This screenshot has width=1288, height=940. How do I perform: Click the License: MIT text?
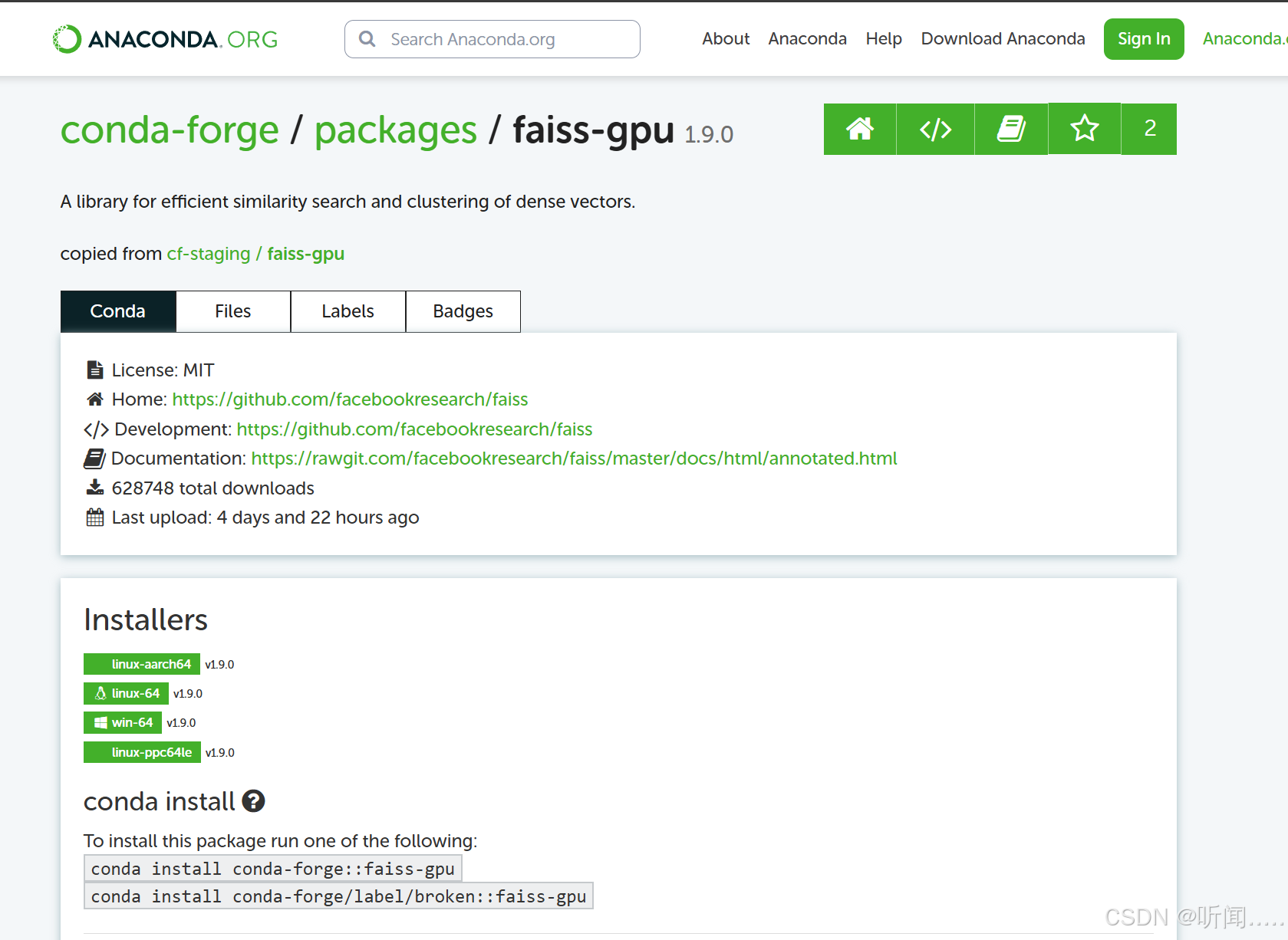[x=163, y=370]
